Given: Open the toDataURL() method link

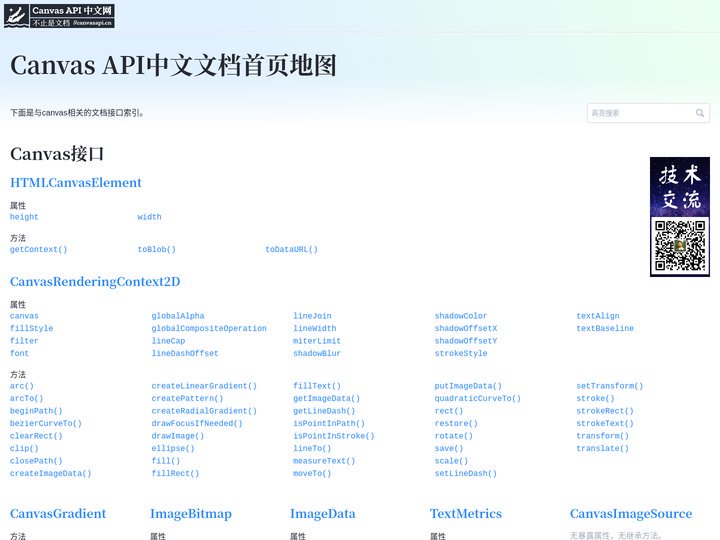Looking at the screenshot, I should point(292,249).
